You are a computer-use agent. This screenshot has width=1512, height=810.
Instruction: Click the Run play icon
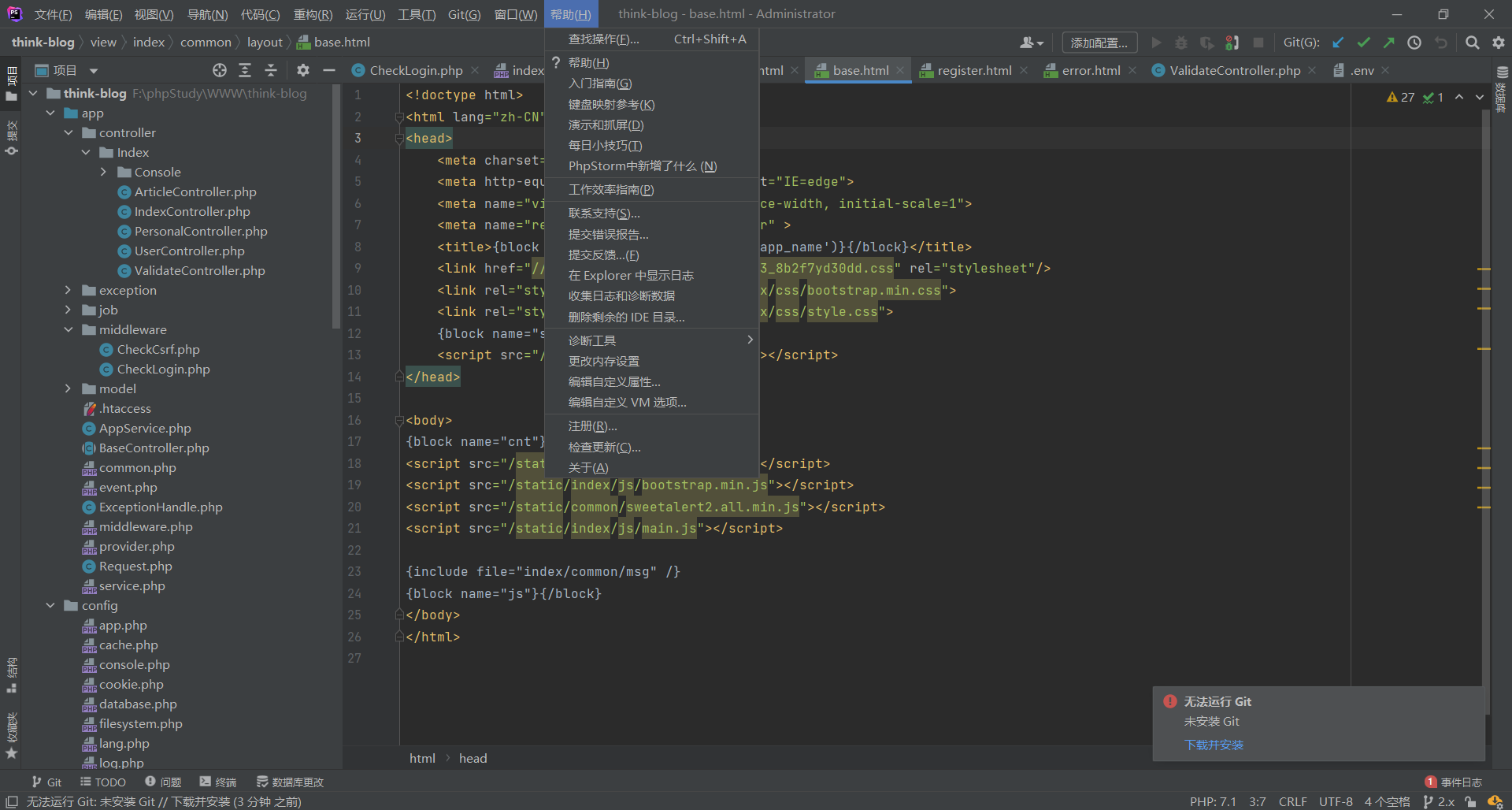pos(1155,43)
